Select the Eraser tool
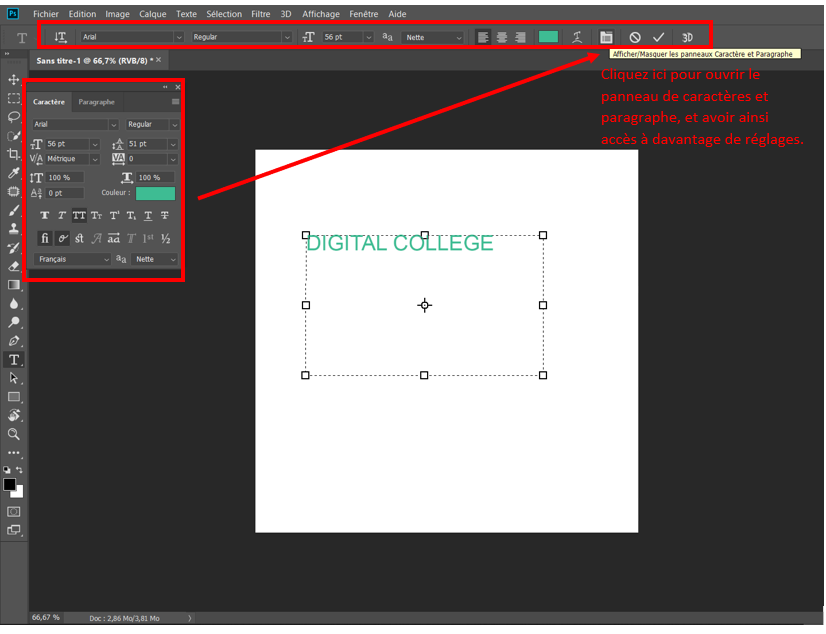The width and height of the screenshot is (826, 634). click(x=14, y=266)
